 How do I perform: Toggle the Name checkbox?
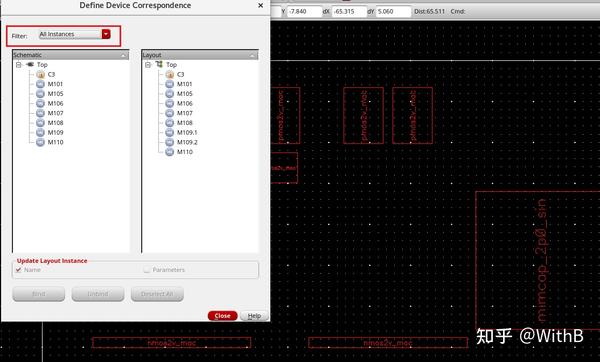18,270
